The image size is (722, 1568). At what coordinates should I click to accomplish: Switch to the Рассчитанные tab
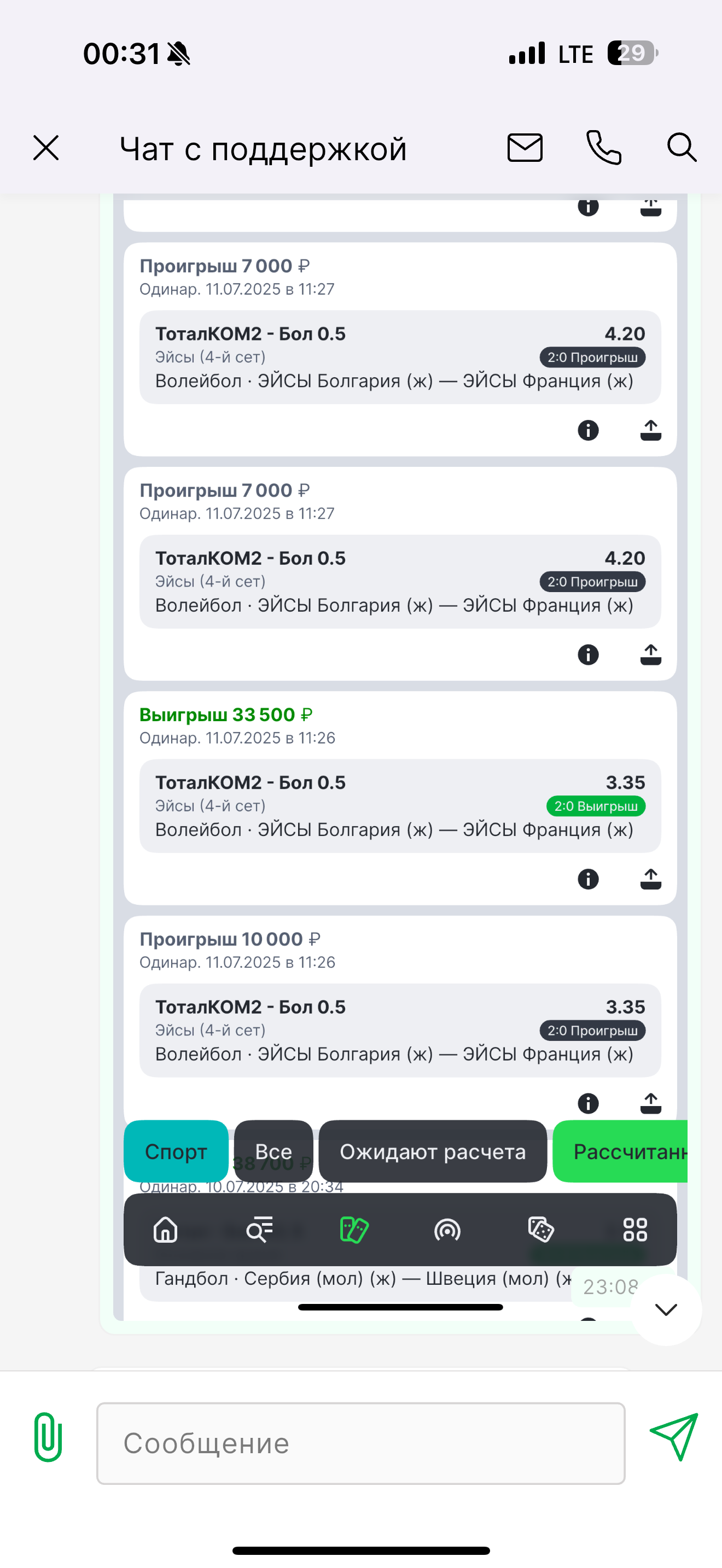[627, 1151]
